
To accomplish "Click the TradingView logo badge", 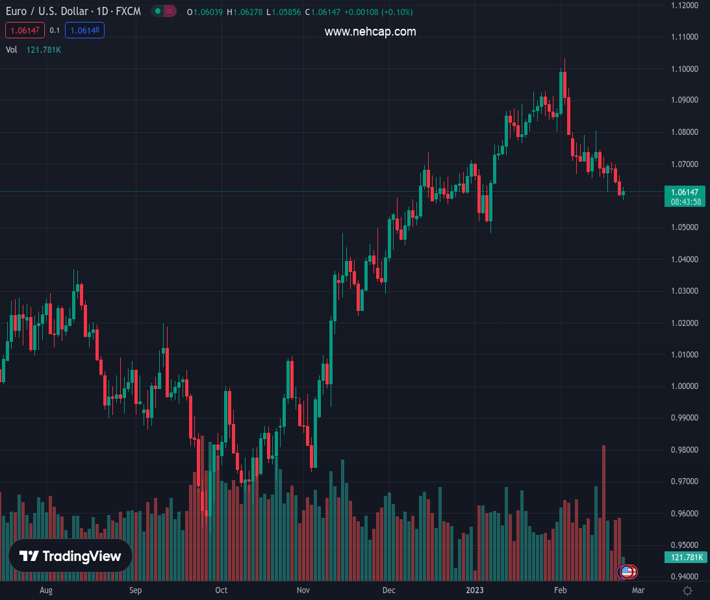I will (70, 557).
